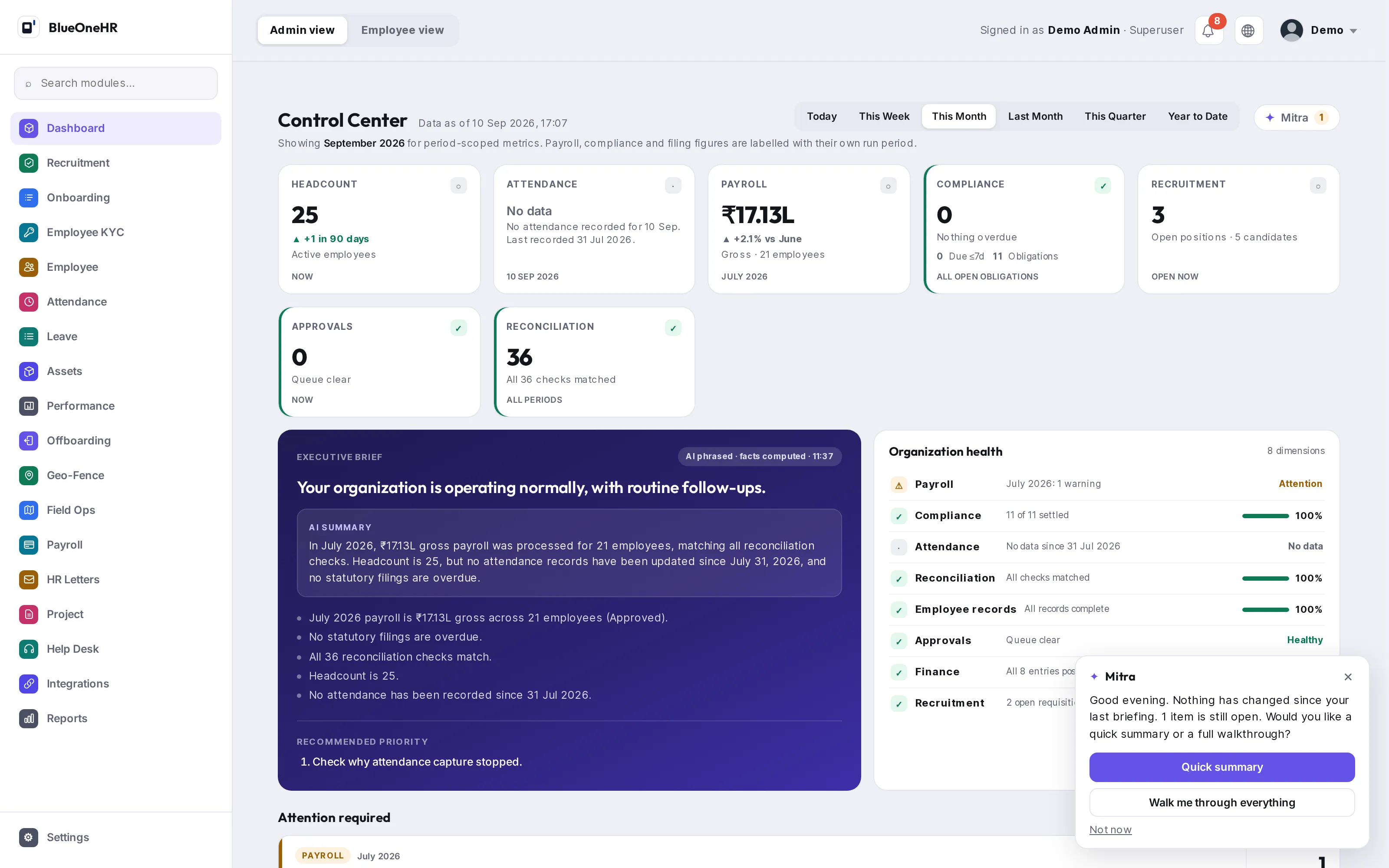The width and height of the screenshot is (1389, 868).
Task: Open Leave in the sidebar
Action: click(x=116, y=336)
